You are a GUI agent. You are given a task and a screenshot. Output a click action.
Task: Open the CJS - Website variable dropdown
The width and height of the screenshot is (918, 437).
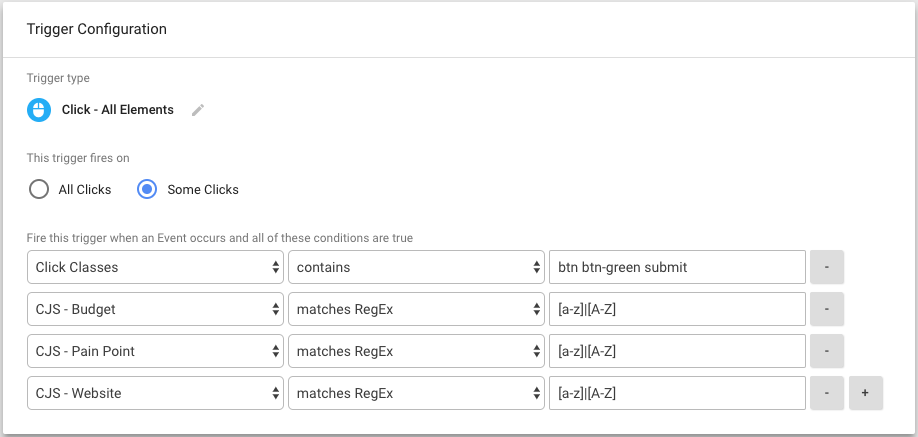[x=155, y=393]
